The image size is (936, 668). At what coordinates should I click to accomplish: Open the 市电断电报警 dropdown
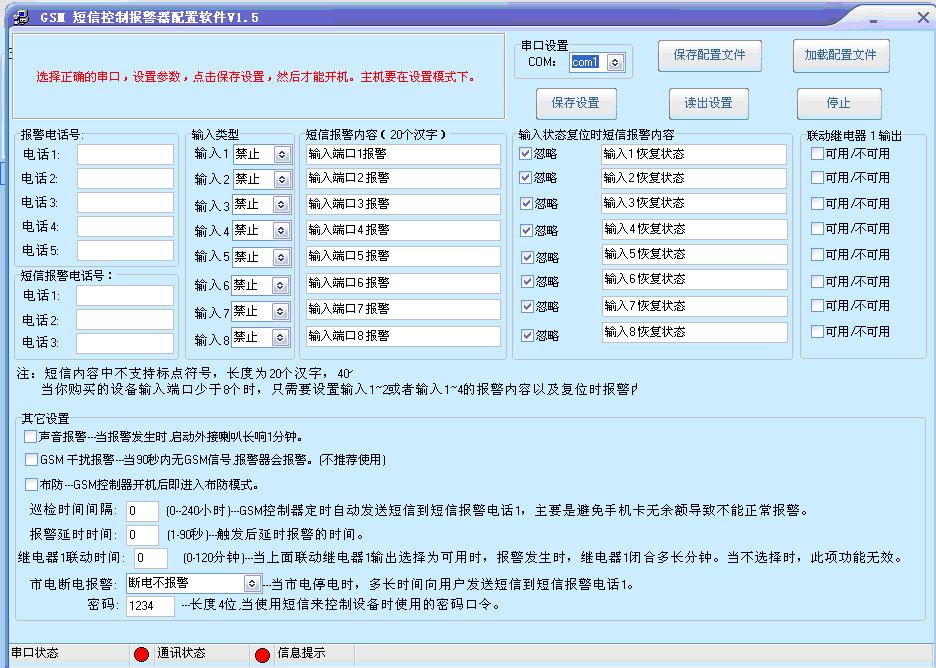[x=251, y=583]
